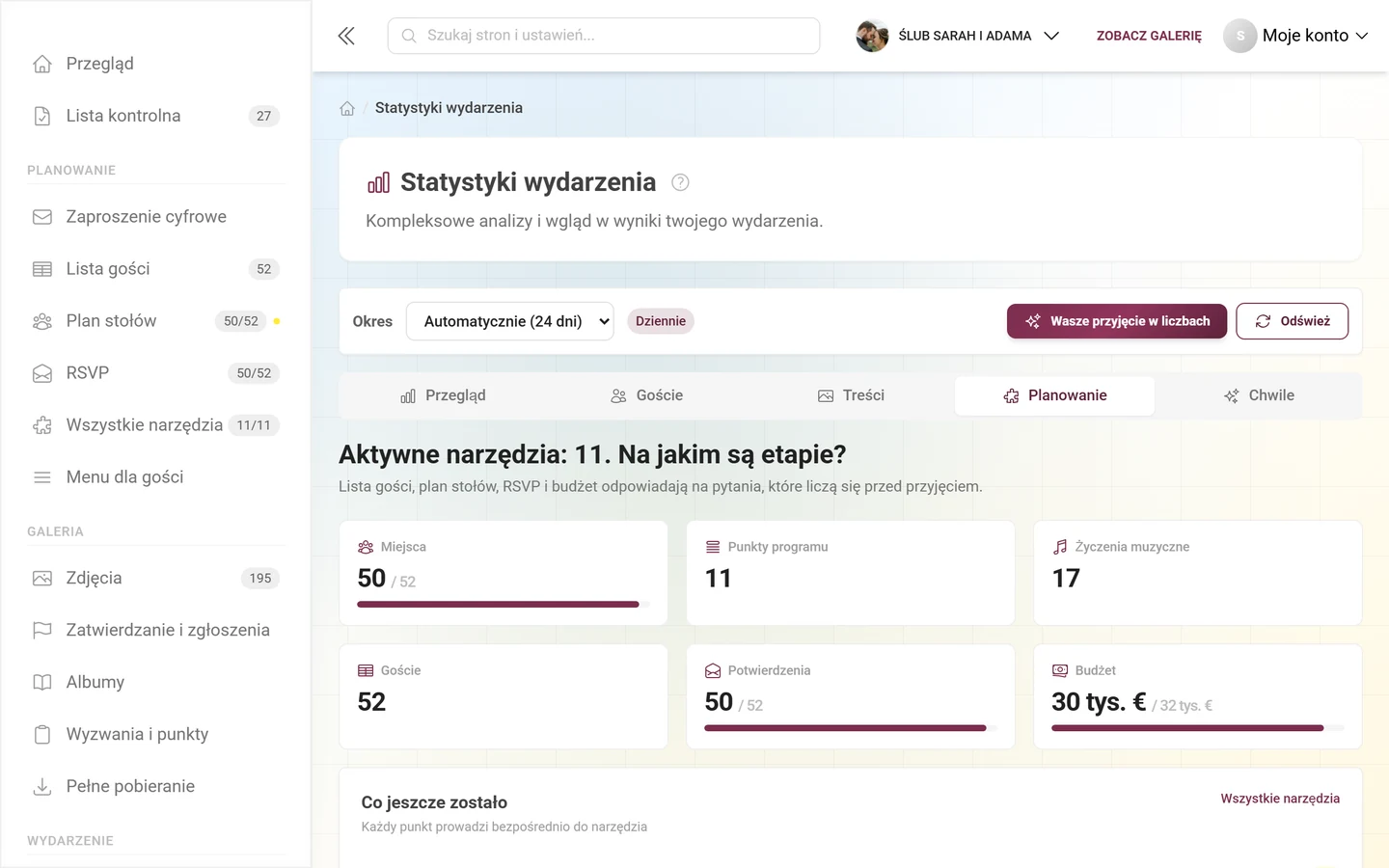This screenshot has width=1389, height=868.
Task: Click the Zaproszenie cyfrowe envelope icon
Action: coord(42,217)
